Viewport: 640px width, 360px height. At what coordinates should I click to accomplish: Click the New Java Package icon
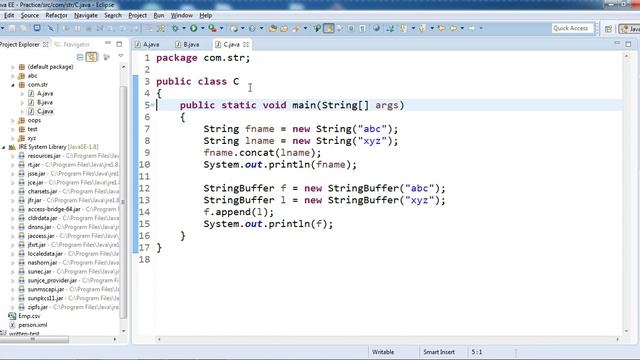pos(234,28)
